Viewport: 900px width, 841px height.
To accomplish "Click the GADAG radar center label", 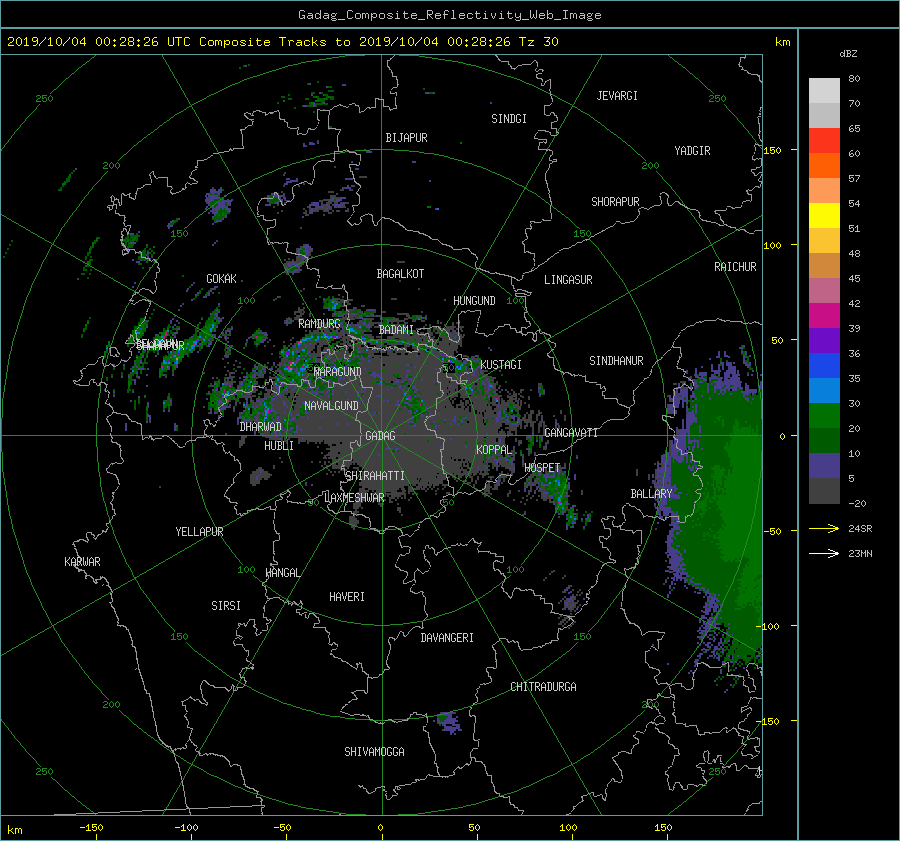I will 380,436.
